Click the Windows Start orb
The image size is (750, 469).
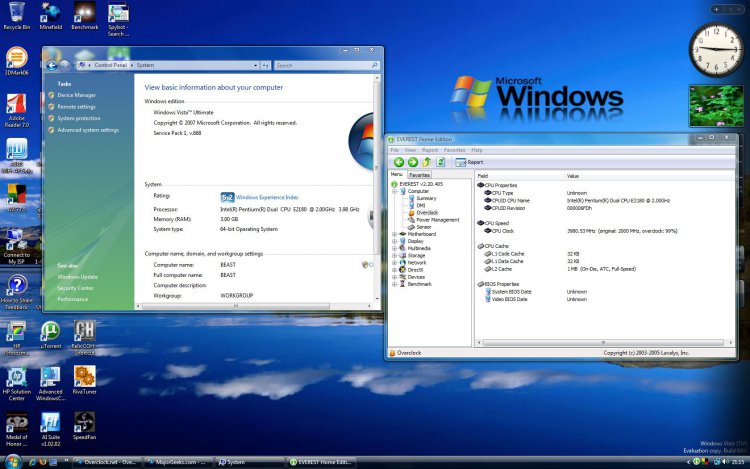12,461
